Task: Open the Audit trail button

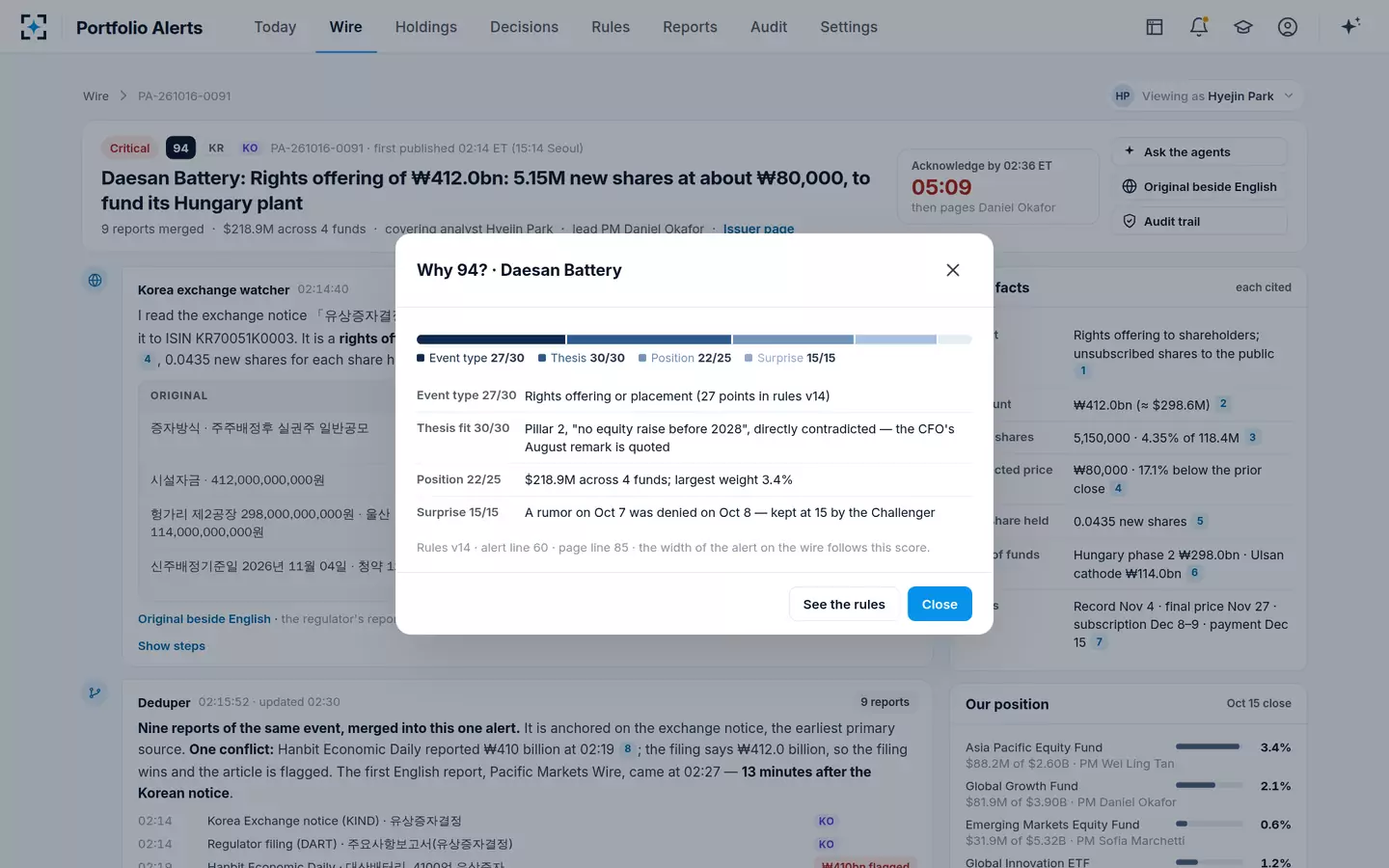Action: click(1200, 221)
